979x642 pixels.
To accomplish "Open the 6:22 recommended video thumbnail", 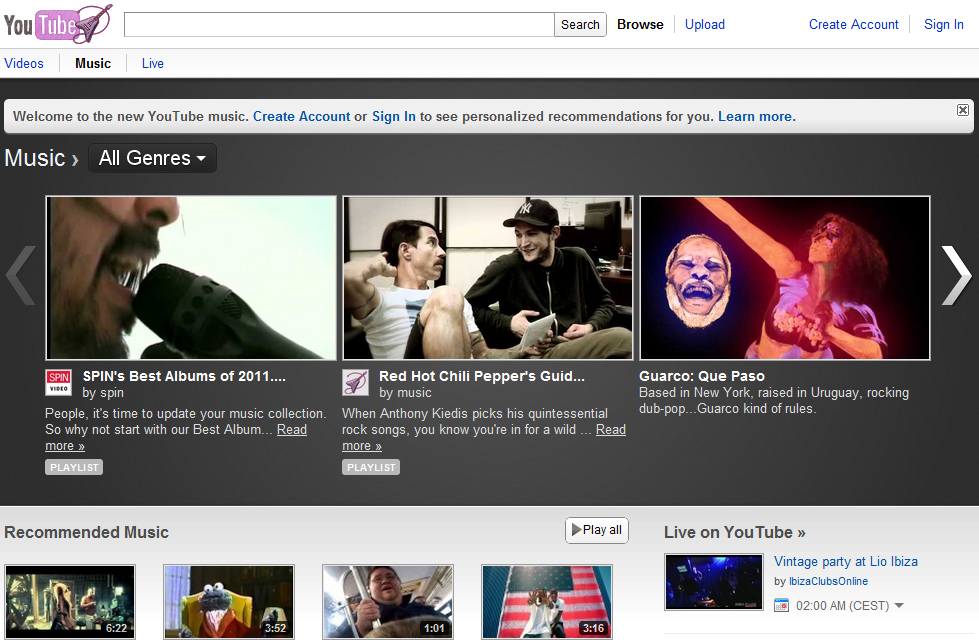I will point(70,602).
